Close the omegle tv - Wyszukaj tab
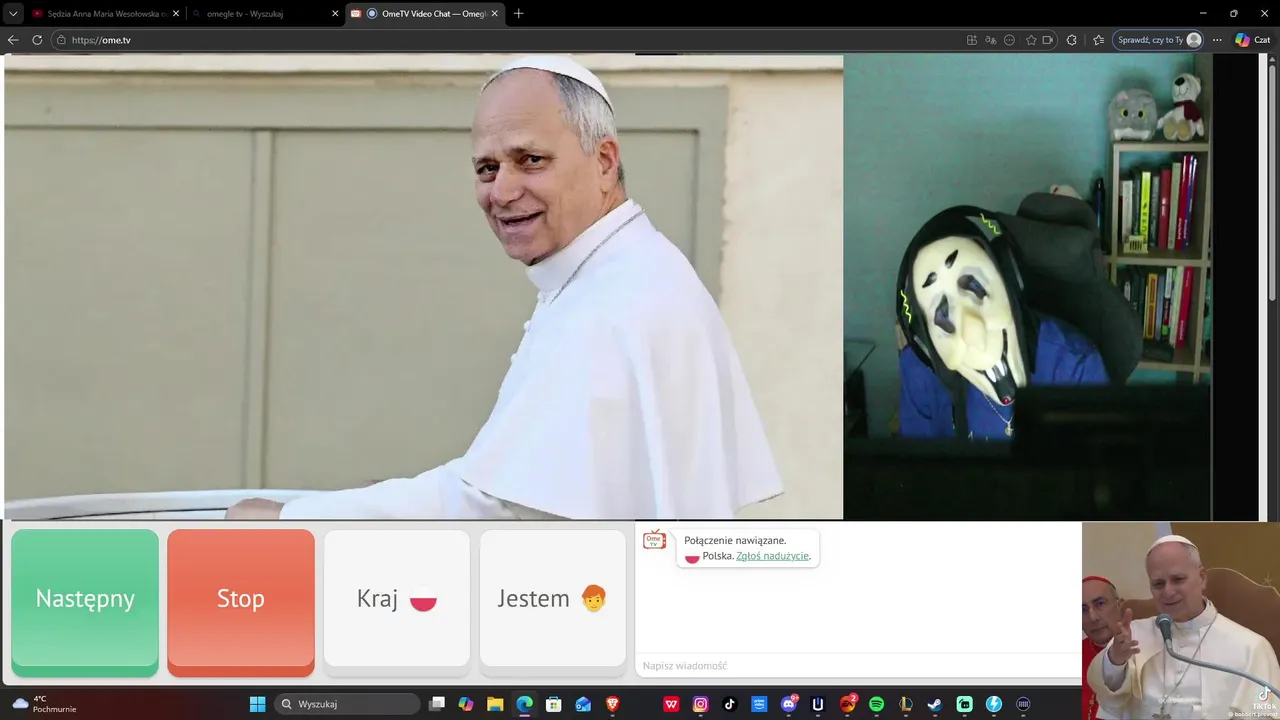Image resolution: width=1280 pixels, height=720 pixels. coord(335,14)
